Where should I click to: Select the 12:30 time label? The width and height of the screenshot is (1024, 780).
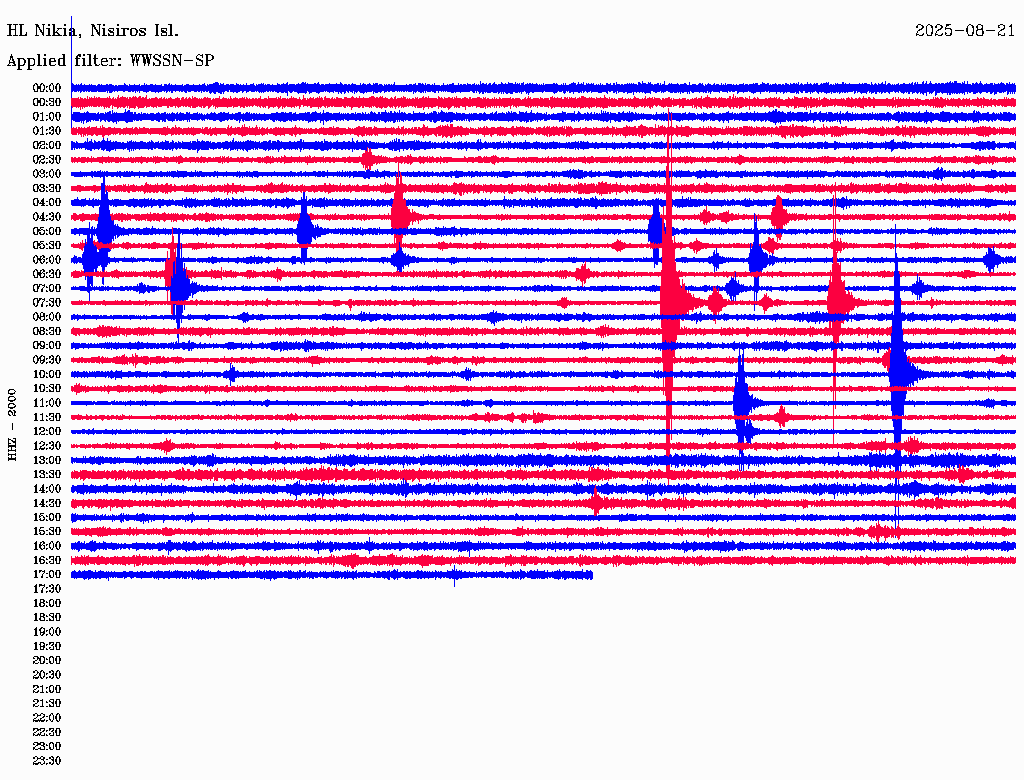click(47, 446)
